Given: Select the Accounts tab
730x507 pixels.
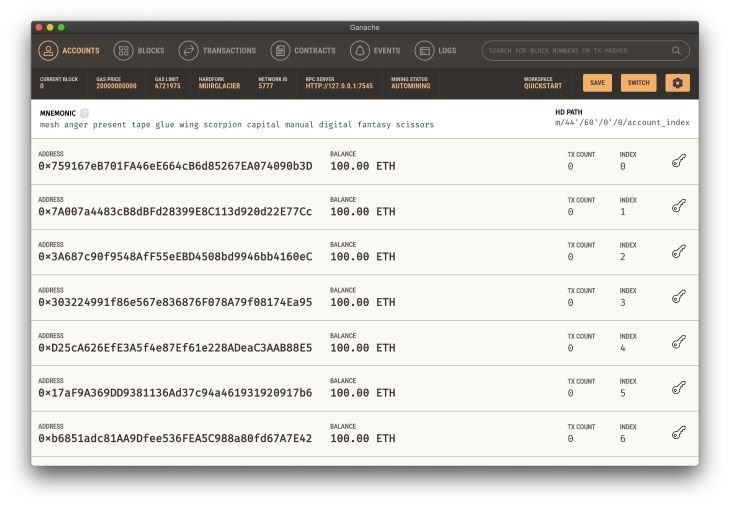Looking at the screenshot, I should tap(69, 50).
